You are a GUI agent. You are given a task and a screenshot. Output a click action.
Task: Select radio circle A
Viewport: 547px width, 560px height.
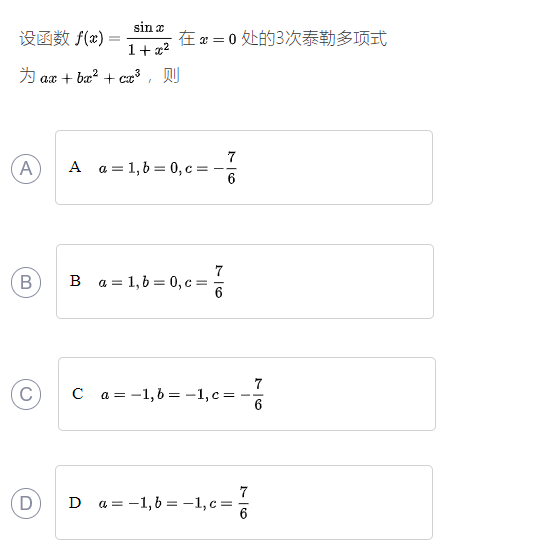(26, 169)
